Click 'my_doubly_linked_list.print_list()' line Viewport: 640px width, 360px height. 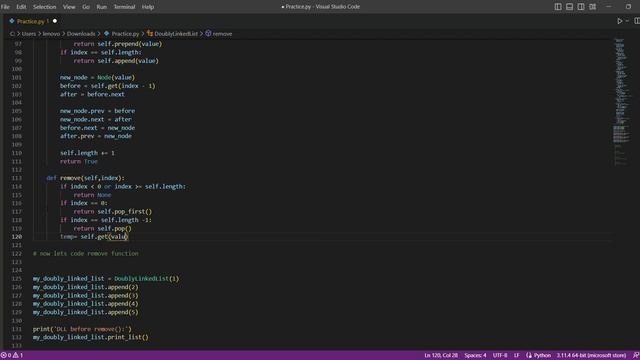click(91, 337)
